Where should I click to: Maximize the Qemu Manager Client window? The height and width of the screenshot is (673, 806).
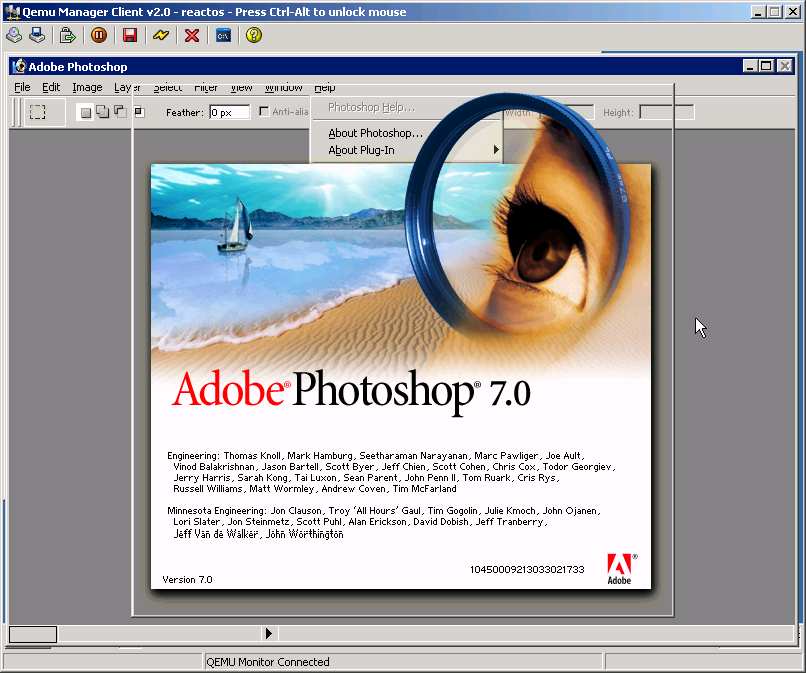(775, 12)
